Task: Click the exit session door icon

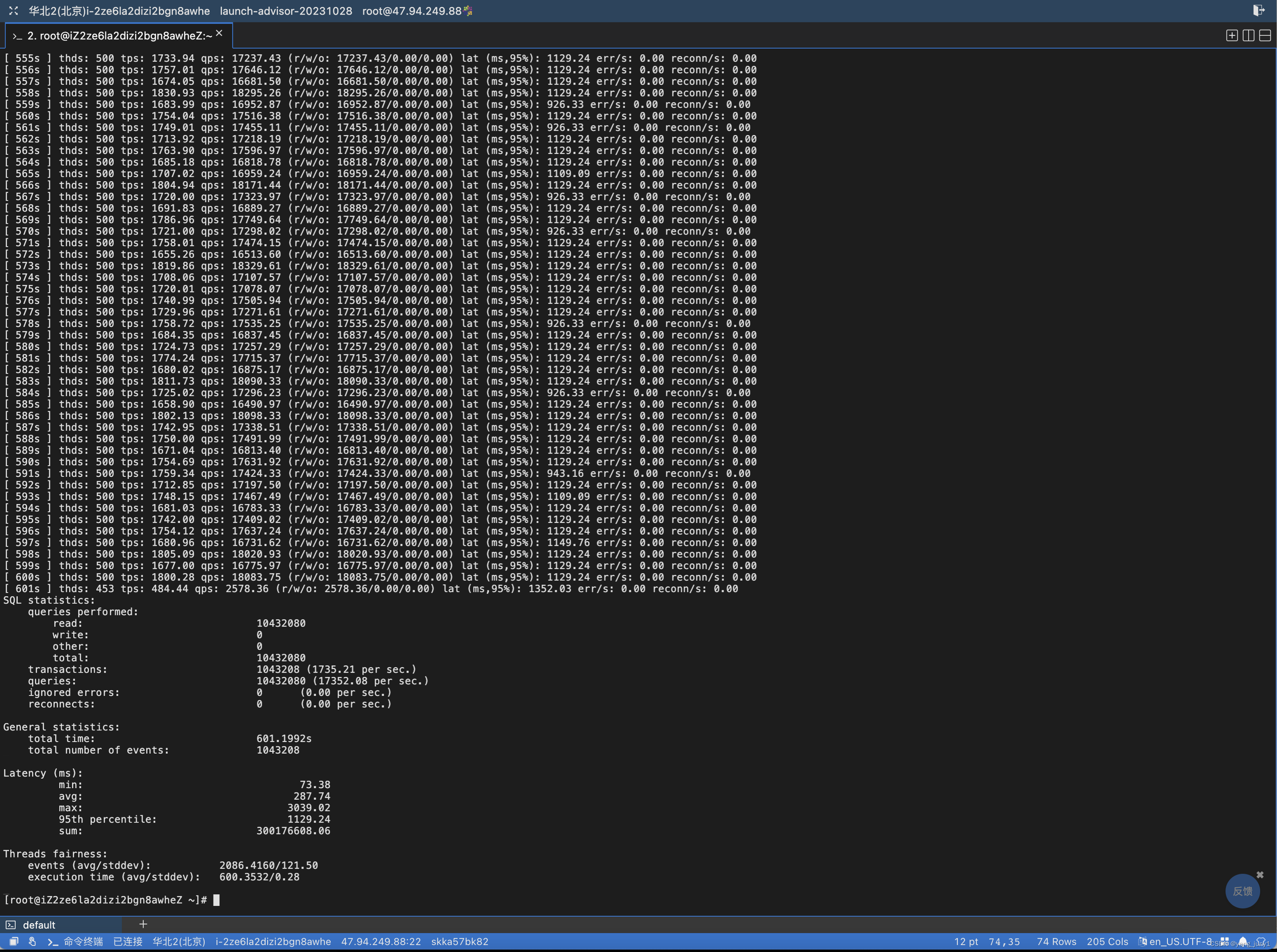Action: tap(1258, 10)
